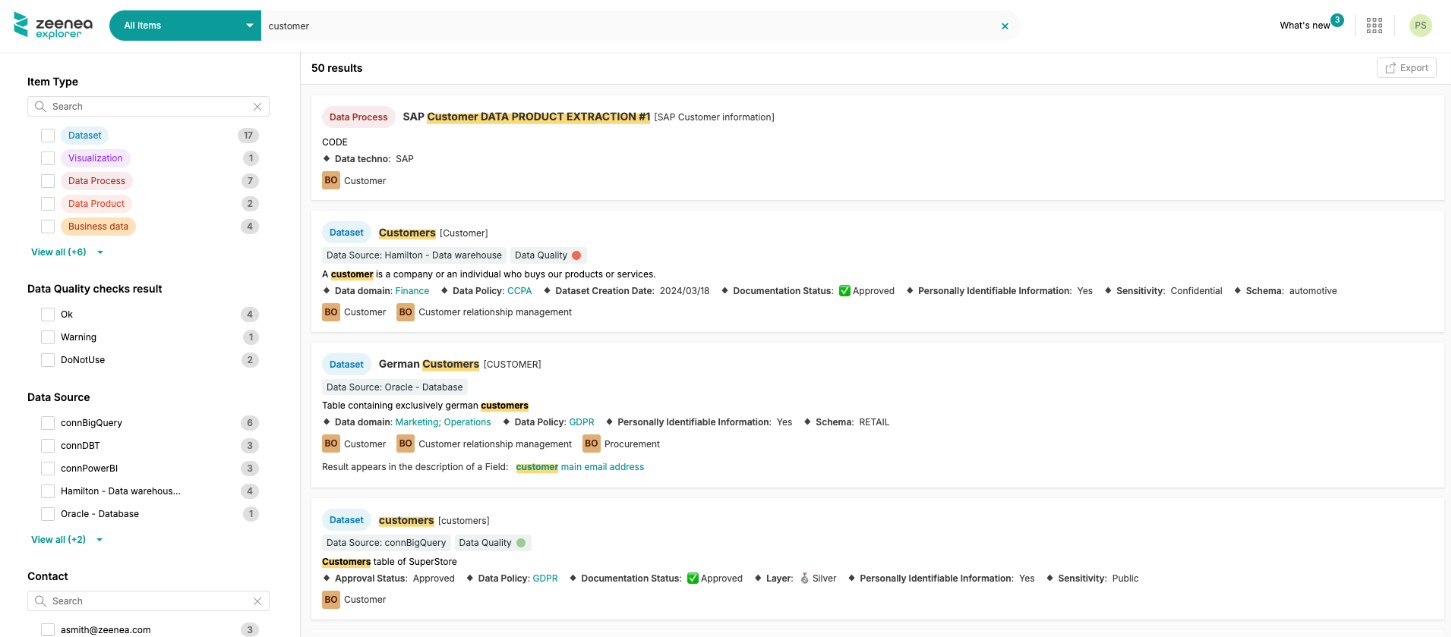The width and height of the screenshot is (1451, 637).
Task: Clear the search query with X icon
Action: pyautogui.click(x=1005, y=26)
